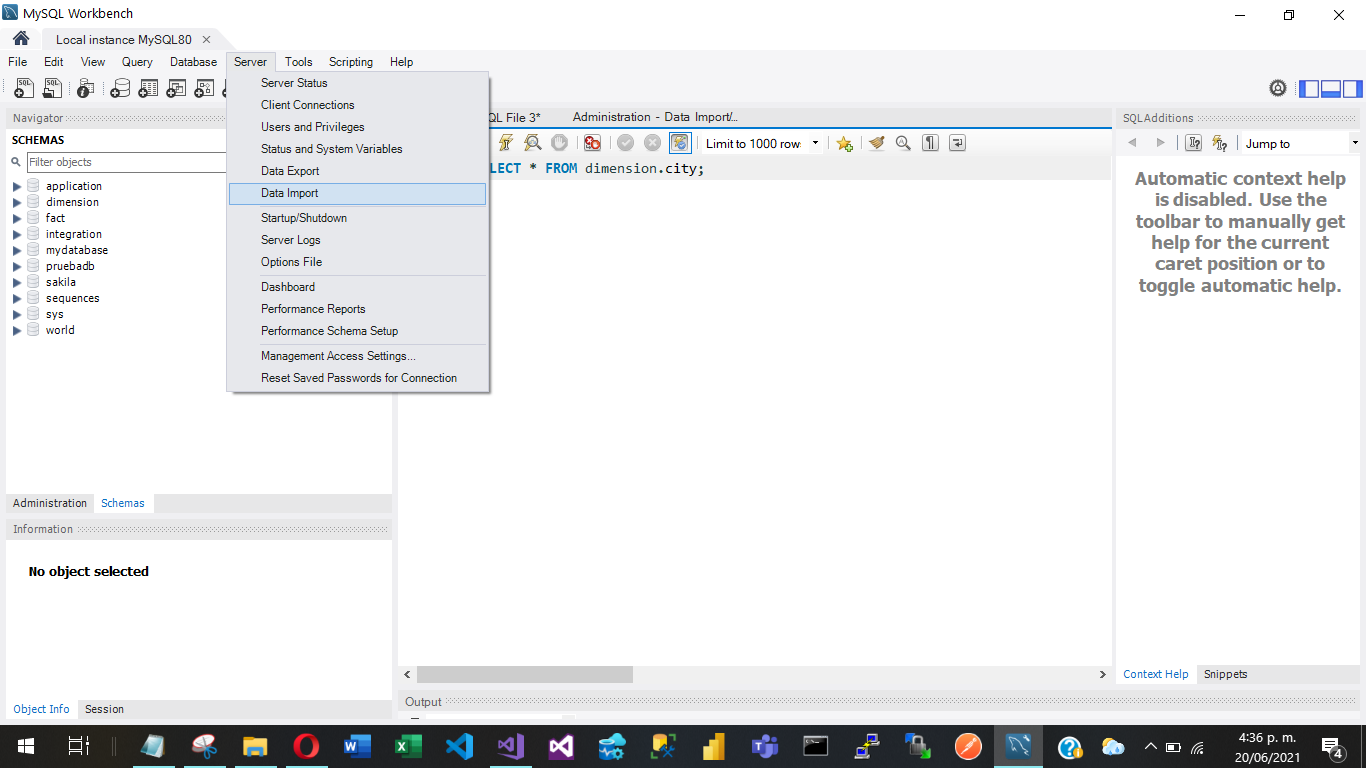The image size is (1366, 768).
Task: Select Data Import from Server menu
Action: [x=290, y=193]
